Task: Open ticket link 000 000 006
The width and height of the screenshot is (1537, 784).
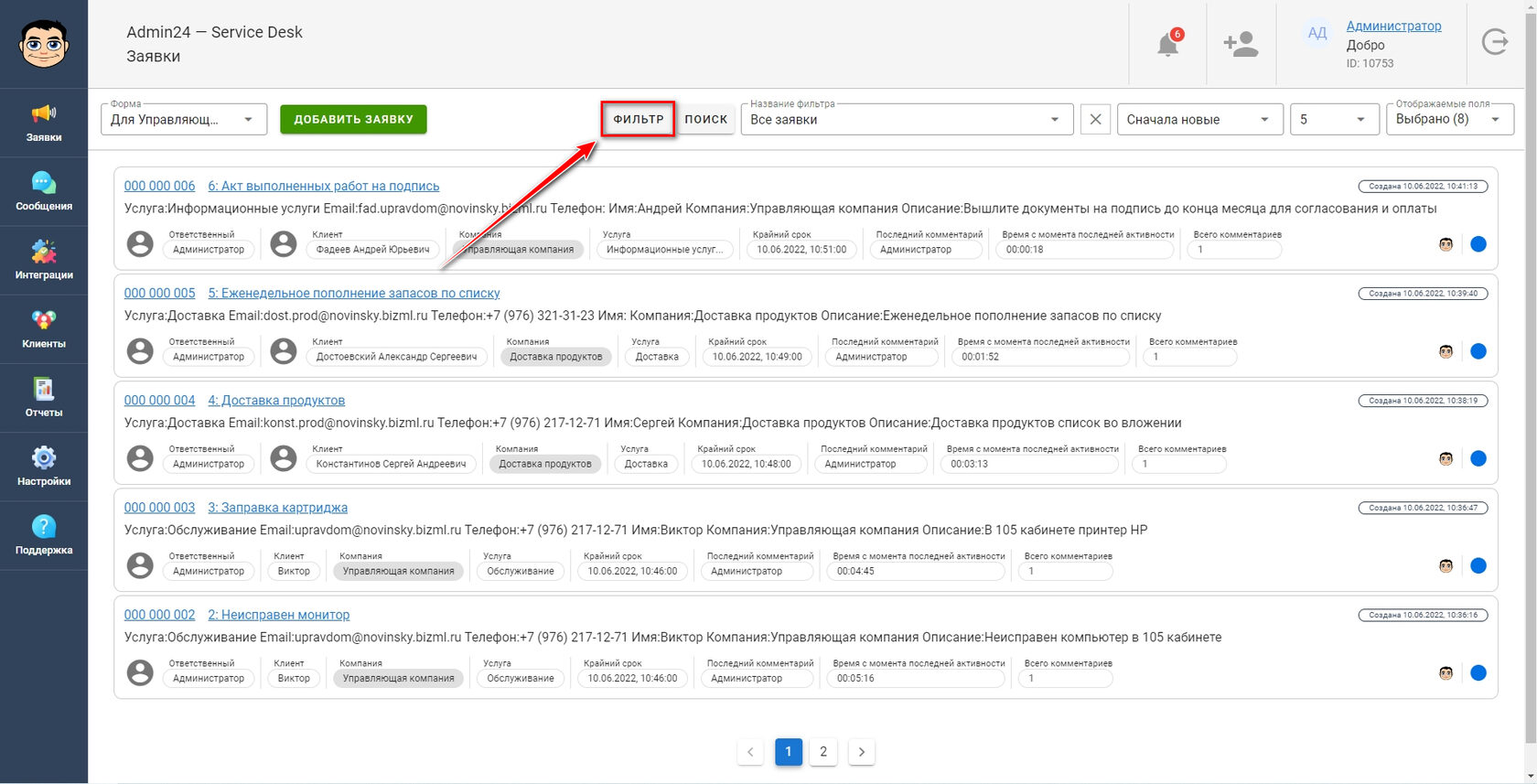Action: click(159, 186)
